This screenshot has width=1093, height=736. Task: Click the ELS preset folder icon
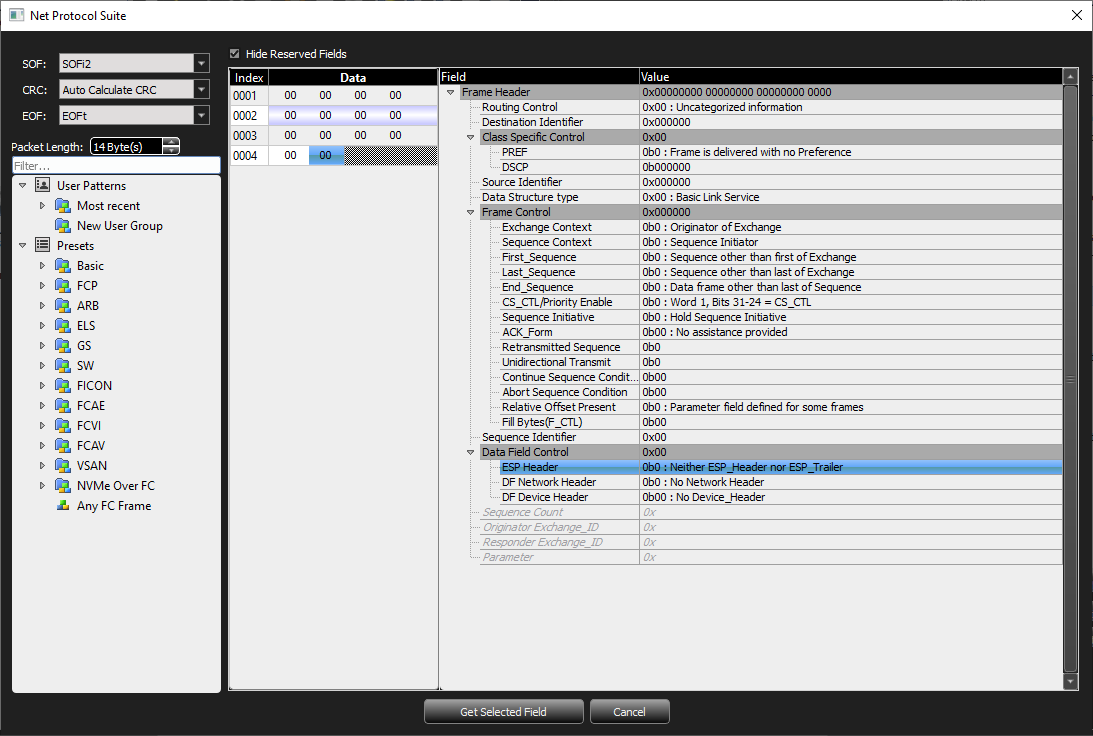(x=63, y=325)
